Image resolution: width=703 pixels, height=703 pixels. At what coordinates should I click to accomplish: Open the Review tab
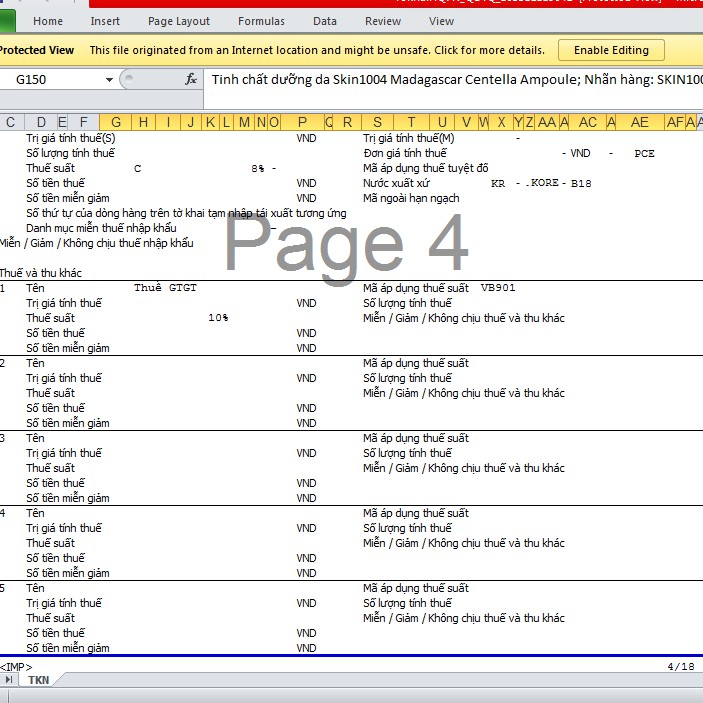coord(383,21)
